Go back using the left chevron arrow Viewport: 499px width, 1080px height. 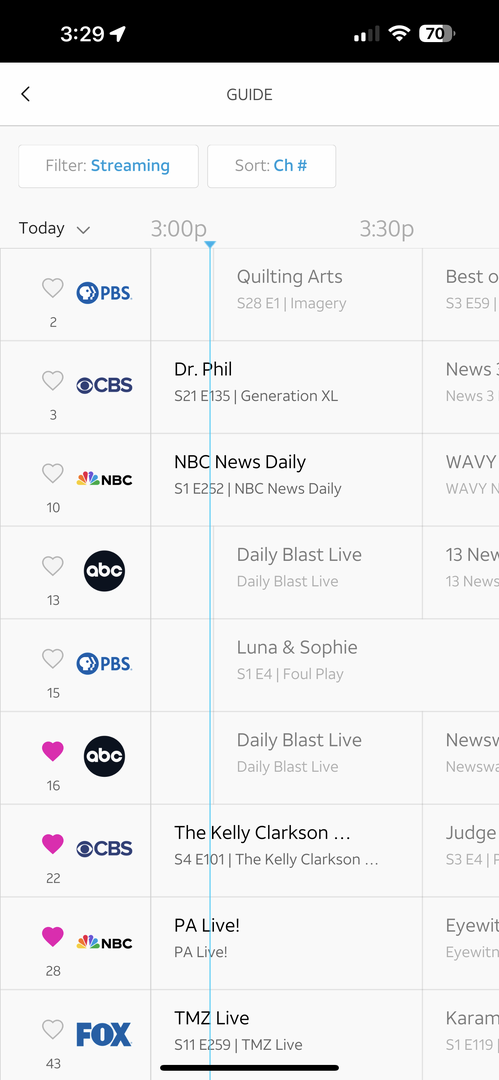(x=26, y=94)
